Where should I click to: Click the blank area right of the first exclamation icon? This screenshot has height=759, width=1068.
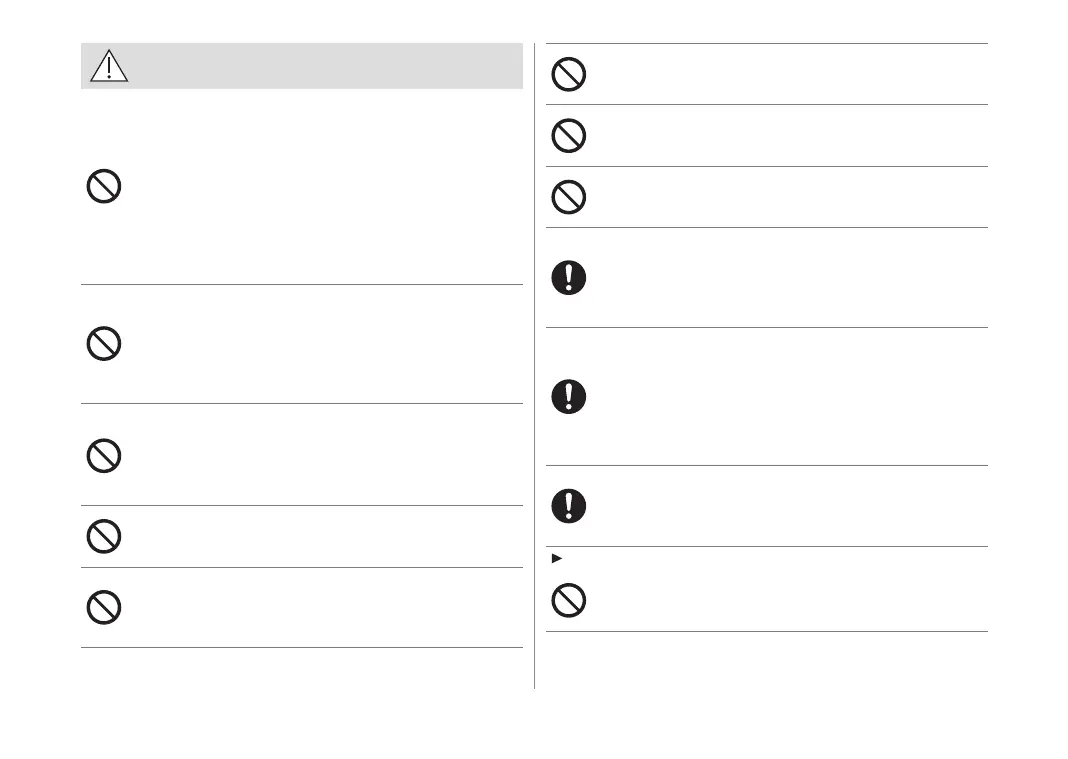tap(780, 277)
